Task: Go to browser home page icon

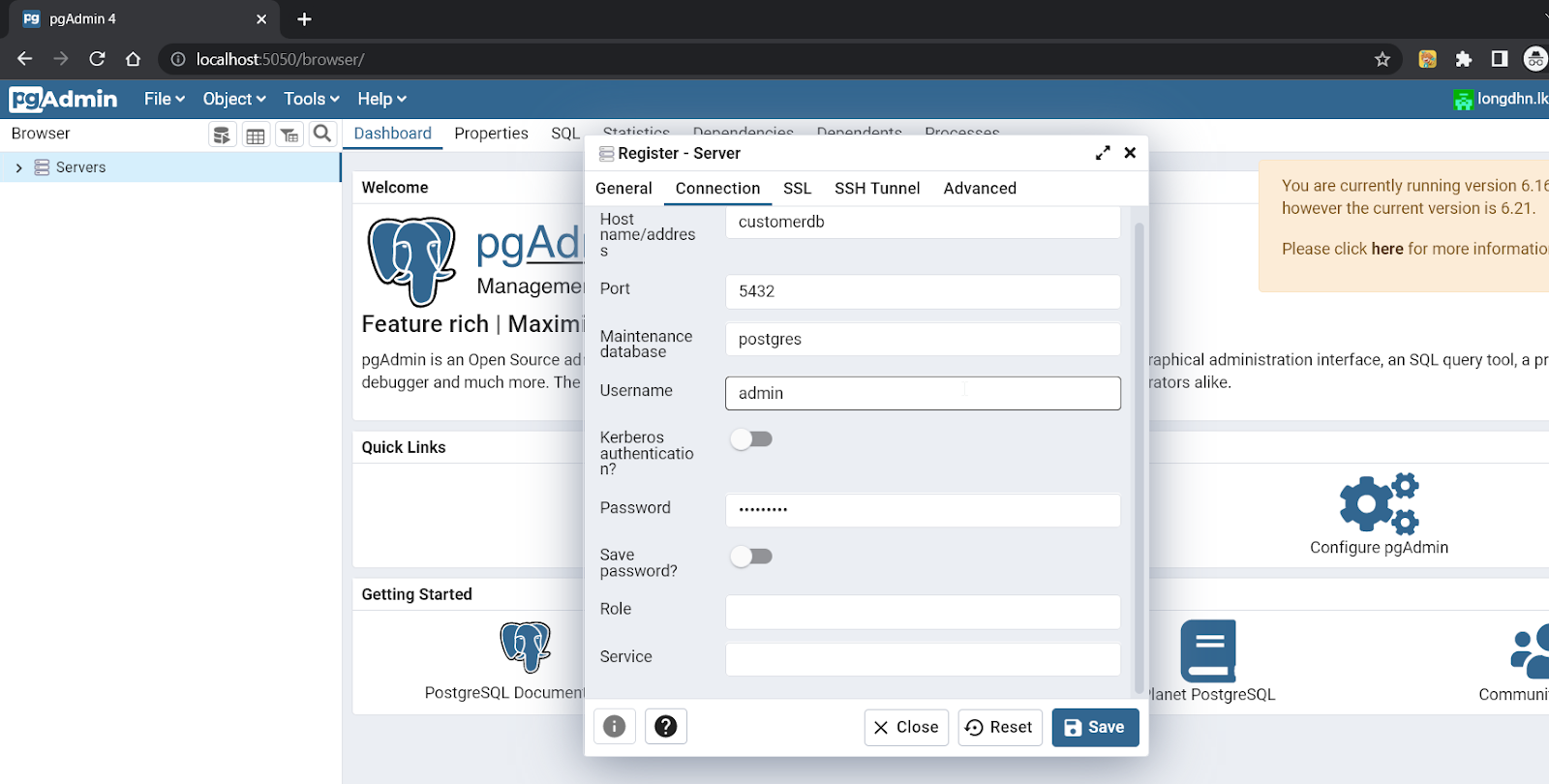Action: (134, 59)
